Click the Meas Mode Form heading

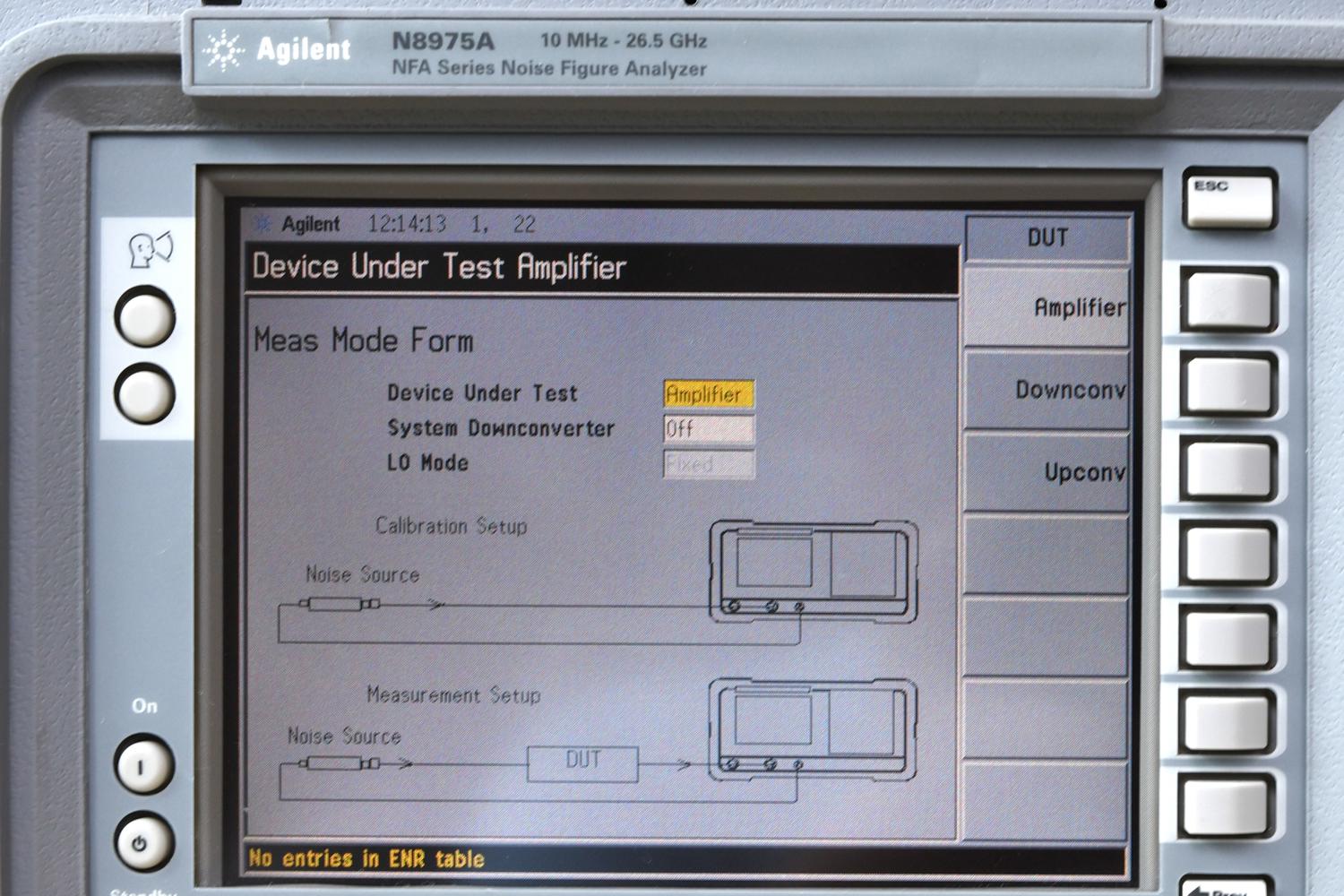tap(363, 340)
